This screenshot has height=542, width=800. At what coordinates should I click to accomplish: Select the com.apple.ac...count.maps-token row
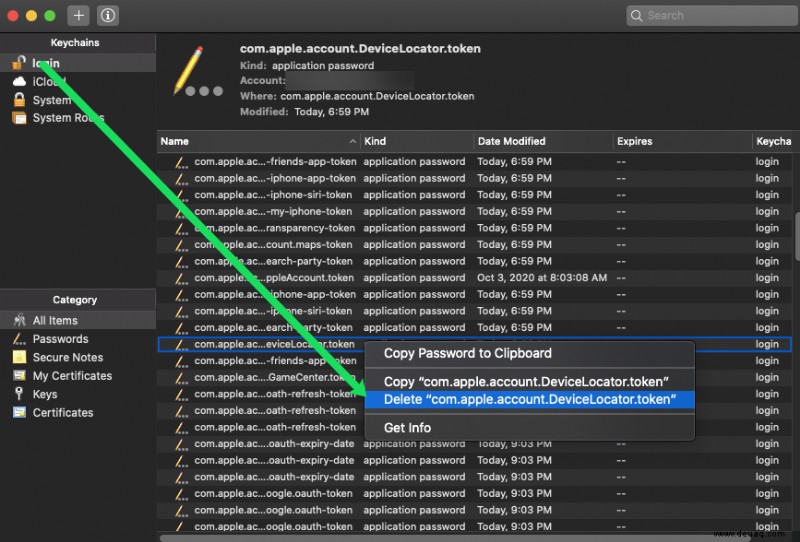click(474, 244)
